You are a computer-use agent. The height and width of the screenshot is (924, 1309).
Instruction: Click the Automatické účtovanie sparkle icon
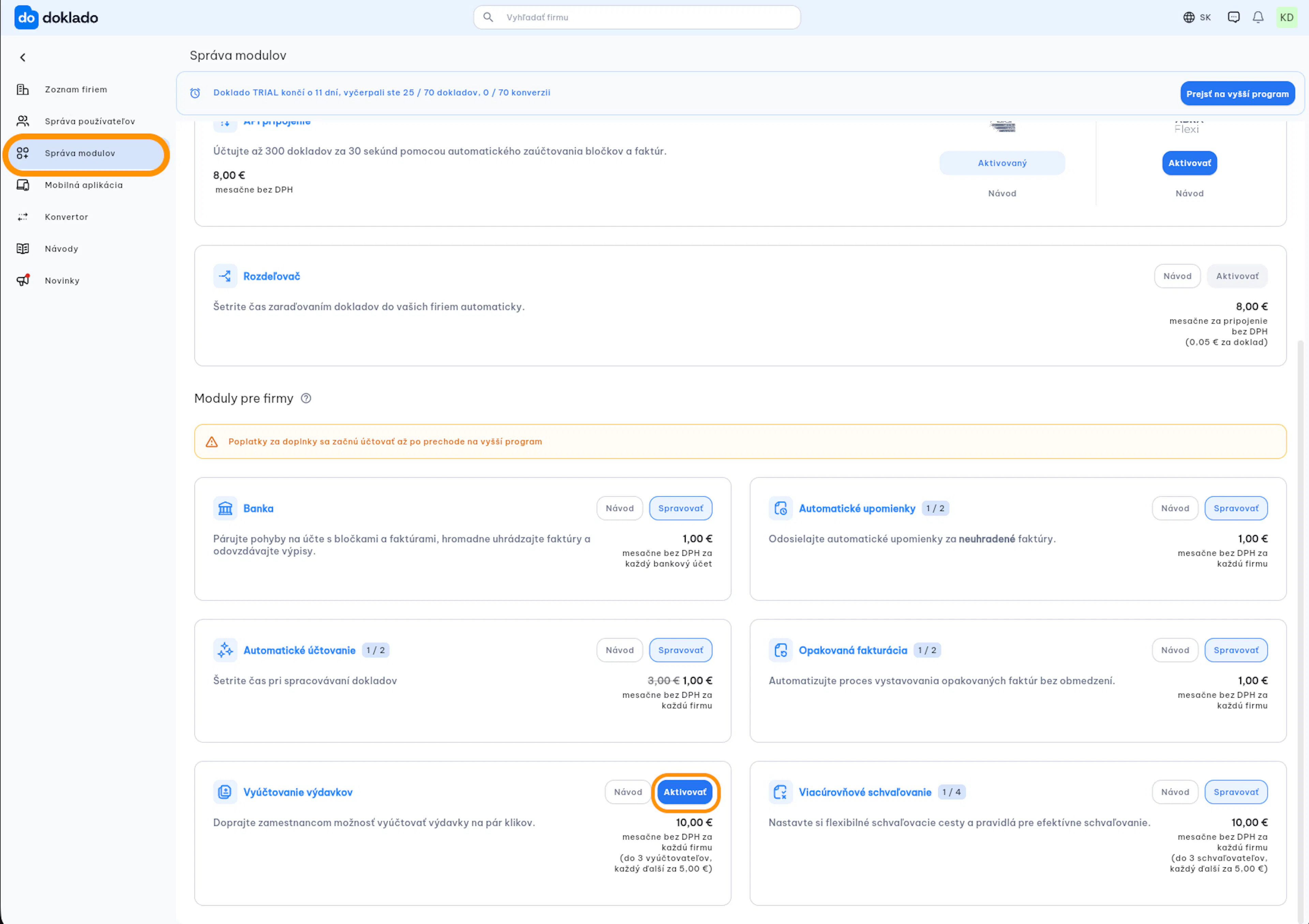[x=225, y=650]
